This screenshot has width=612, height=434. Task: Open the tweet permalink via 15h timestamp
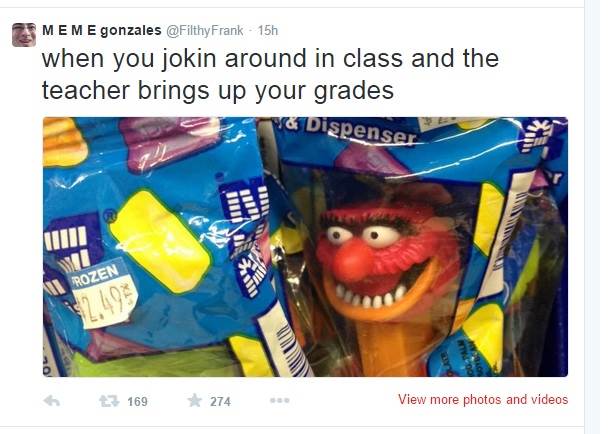tap(268, 30)
